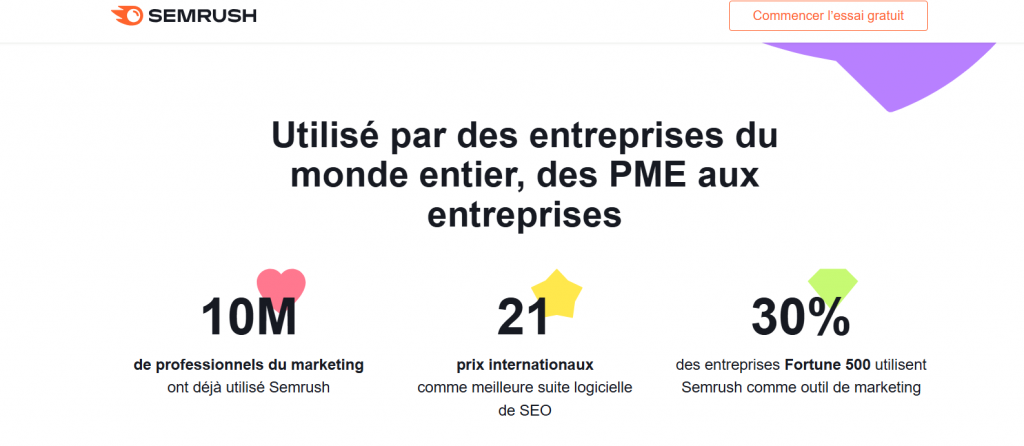Image resolution: width=1024 pixels, height=446 pixels.
Task: Click bold text de professionnels du marketing
Action: (248, 364)
